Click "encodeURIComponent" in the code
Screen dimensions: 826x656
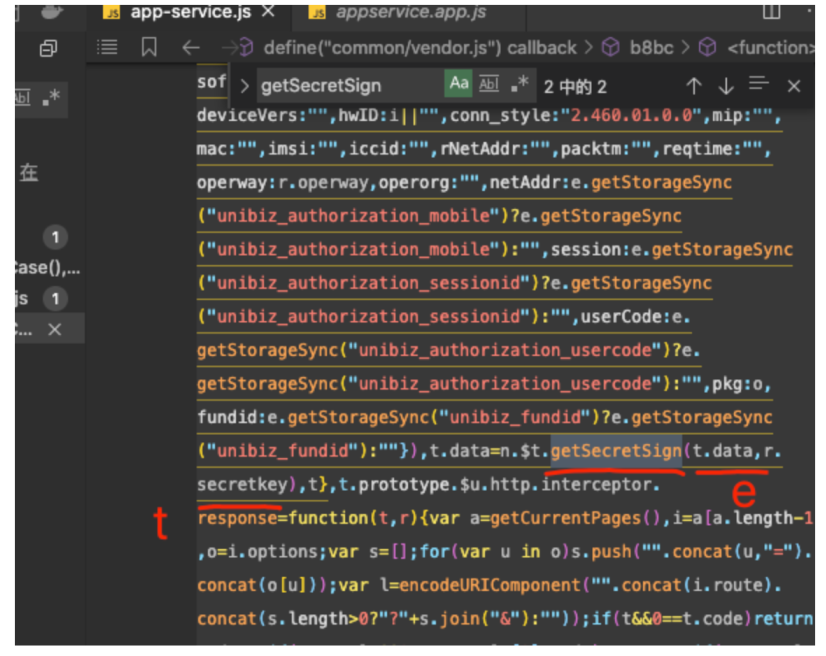pos(489,585)
